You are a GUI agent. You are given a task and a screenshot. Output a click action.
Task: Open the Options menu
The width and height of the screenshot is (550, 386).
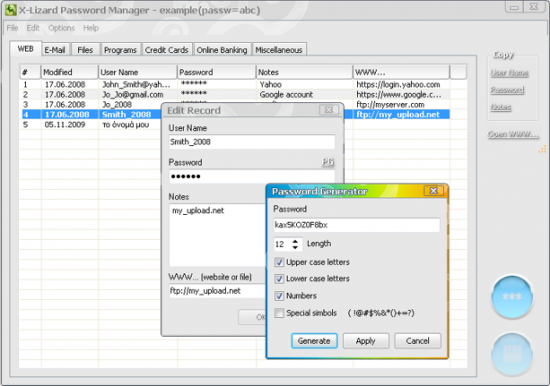point(61,28)
